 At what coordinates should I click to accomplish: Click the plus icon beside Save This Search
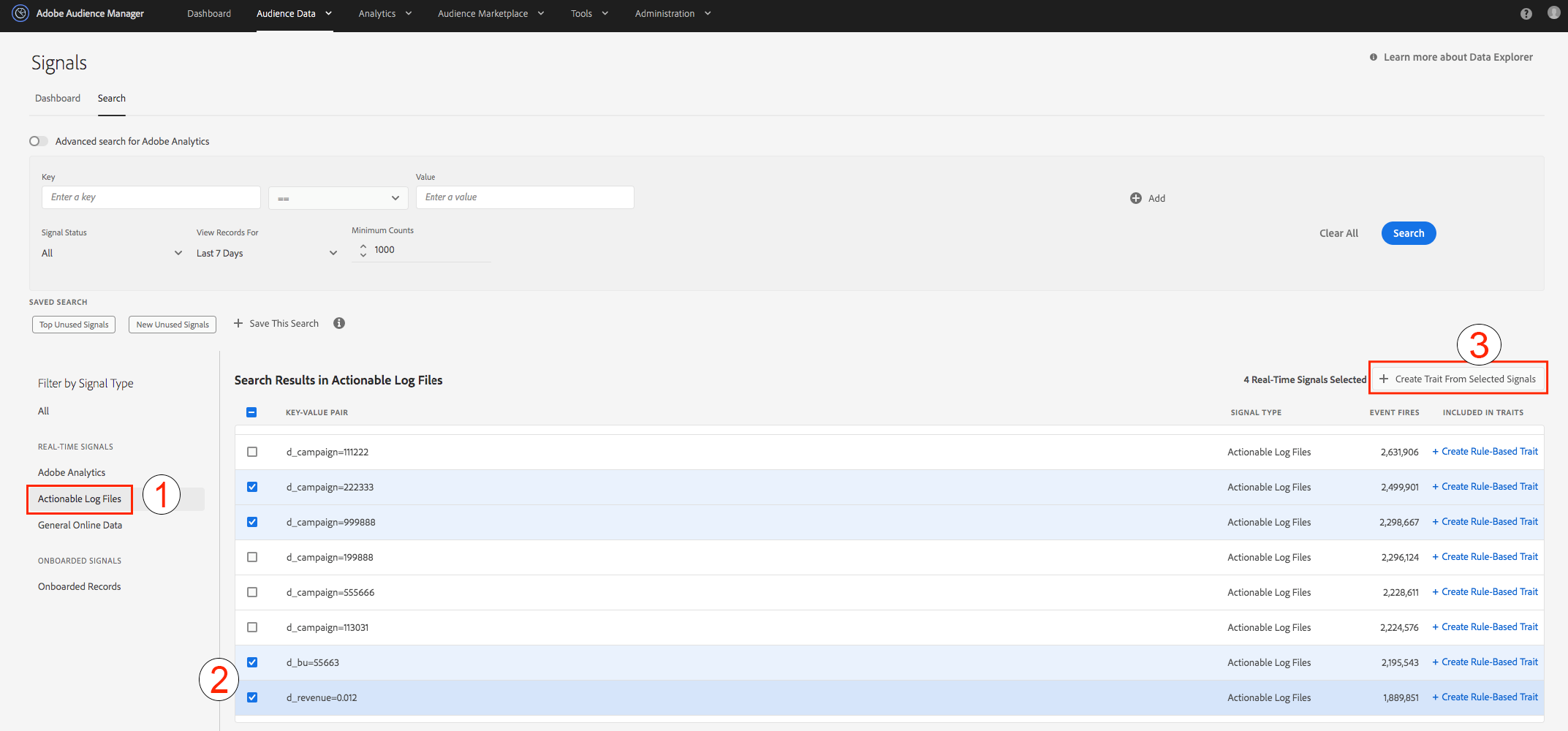tap(238, 323)
